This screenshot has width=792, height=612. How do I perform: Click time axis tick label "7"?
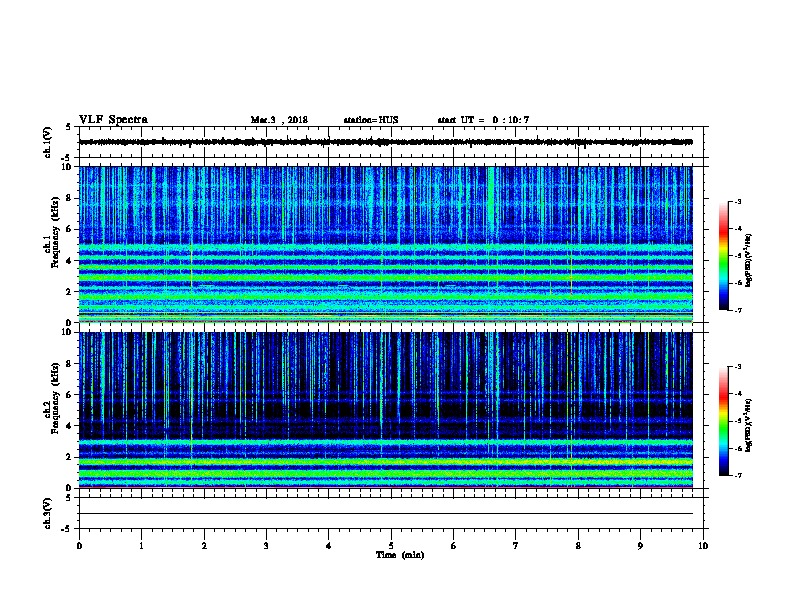pos(516,546)
